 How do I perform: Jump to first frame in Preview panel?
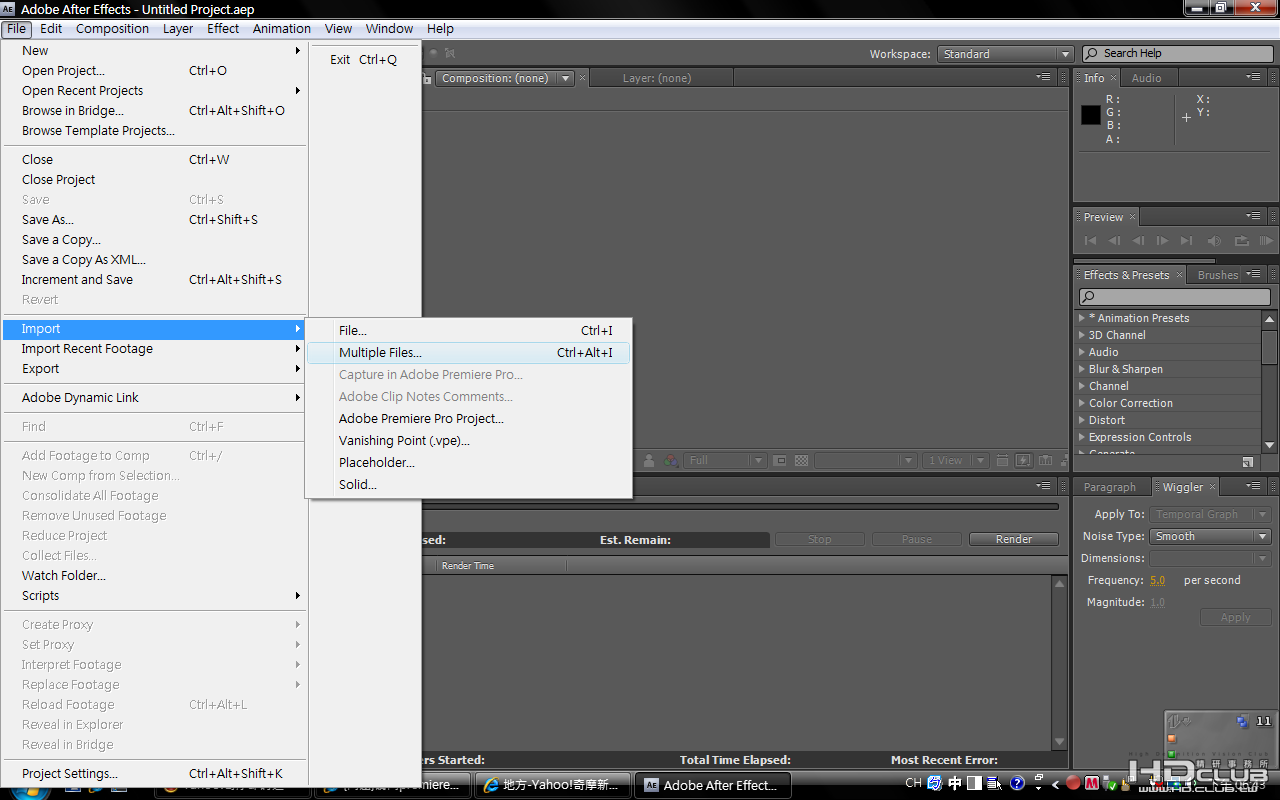tap(1090, 241)
